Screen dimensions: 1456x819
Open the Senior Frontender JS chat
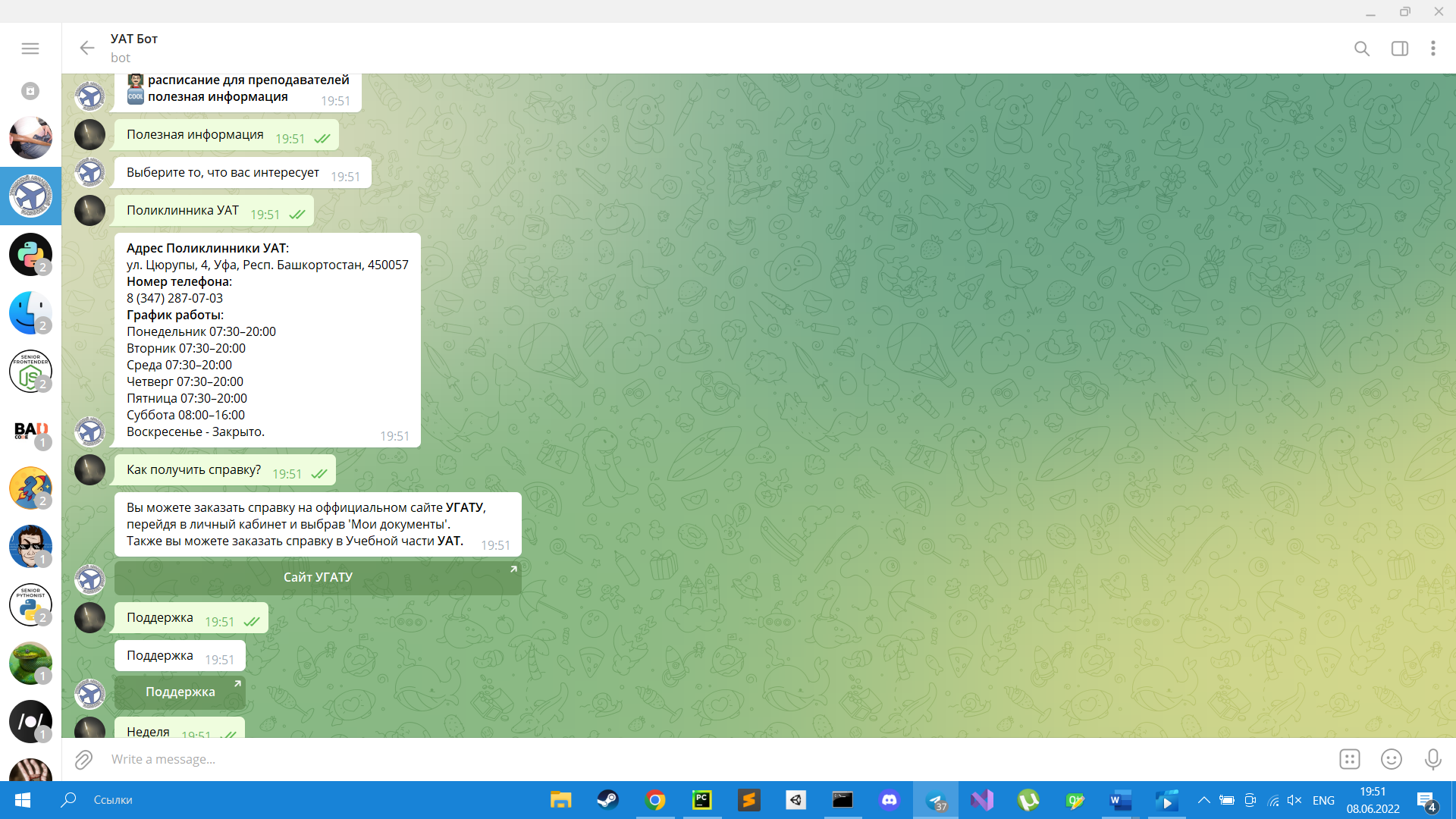[x=30, y=371]
